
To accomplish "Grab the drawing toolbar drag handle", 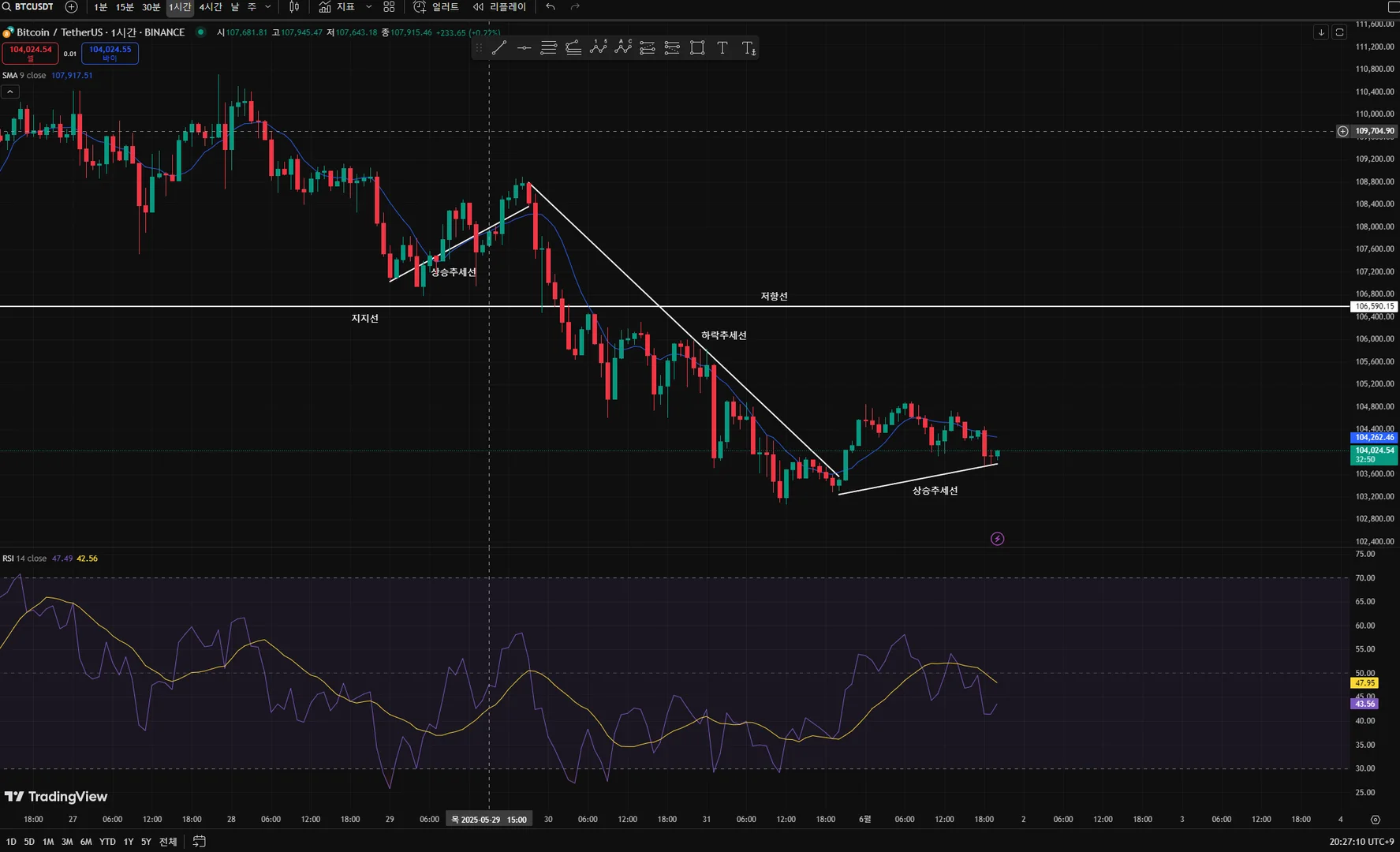I will [479, 48].
